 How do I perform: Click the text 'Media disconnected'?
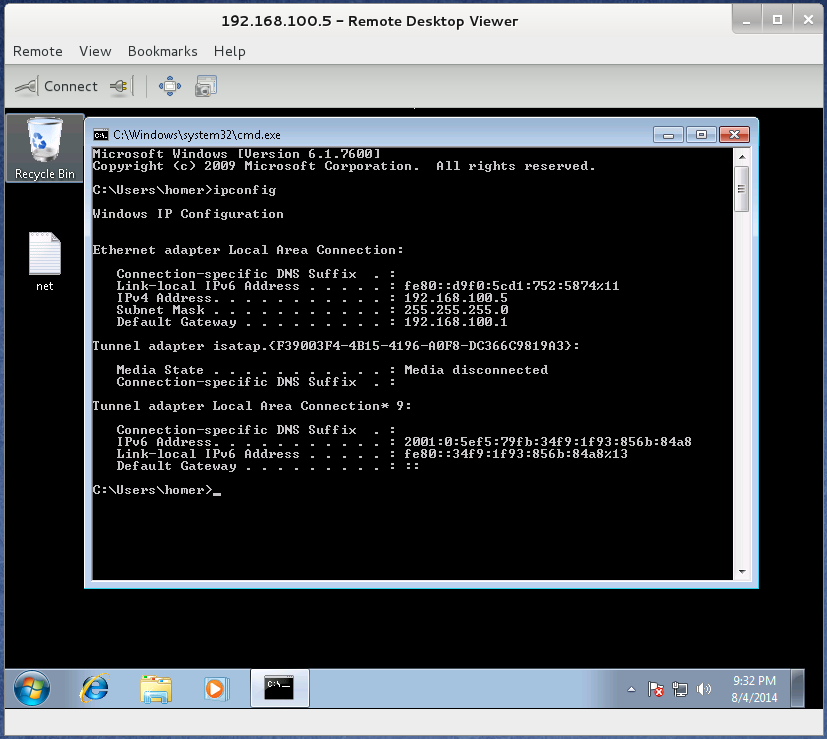(476, 370)
